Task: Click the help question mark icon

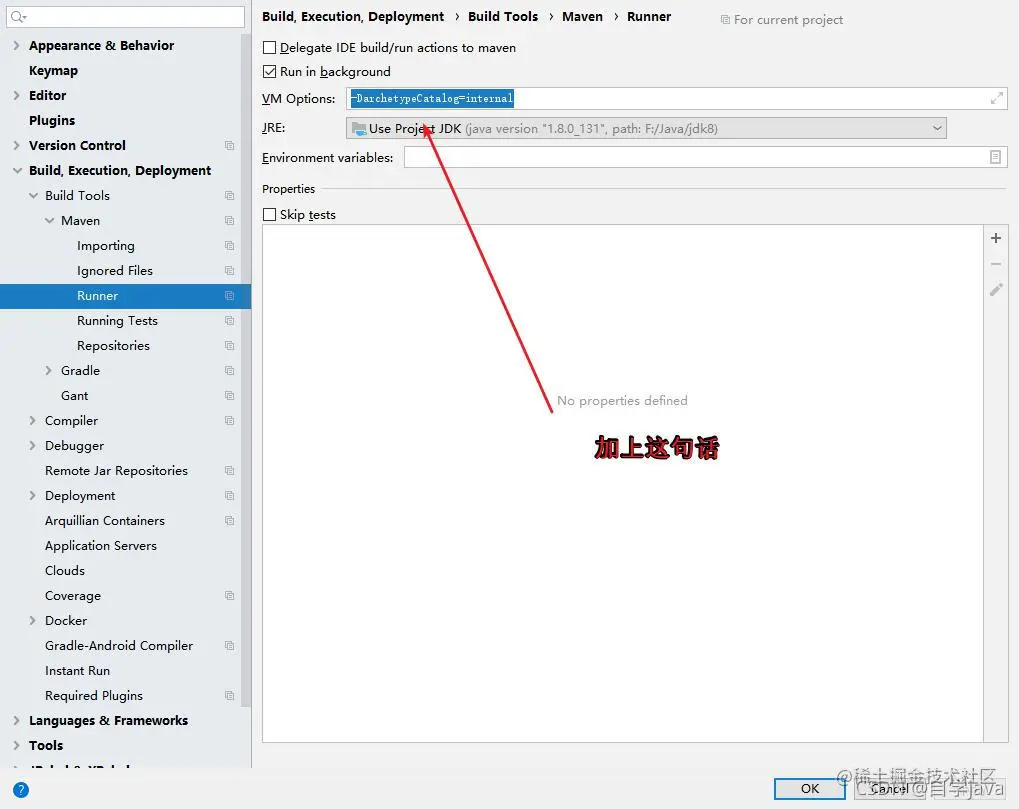Action: coord(21,790)
